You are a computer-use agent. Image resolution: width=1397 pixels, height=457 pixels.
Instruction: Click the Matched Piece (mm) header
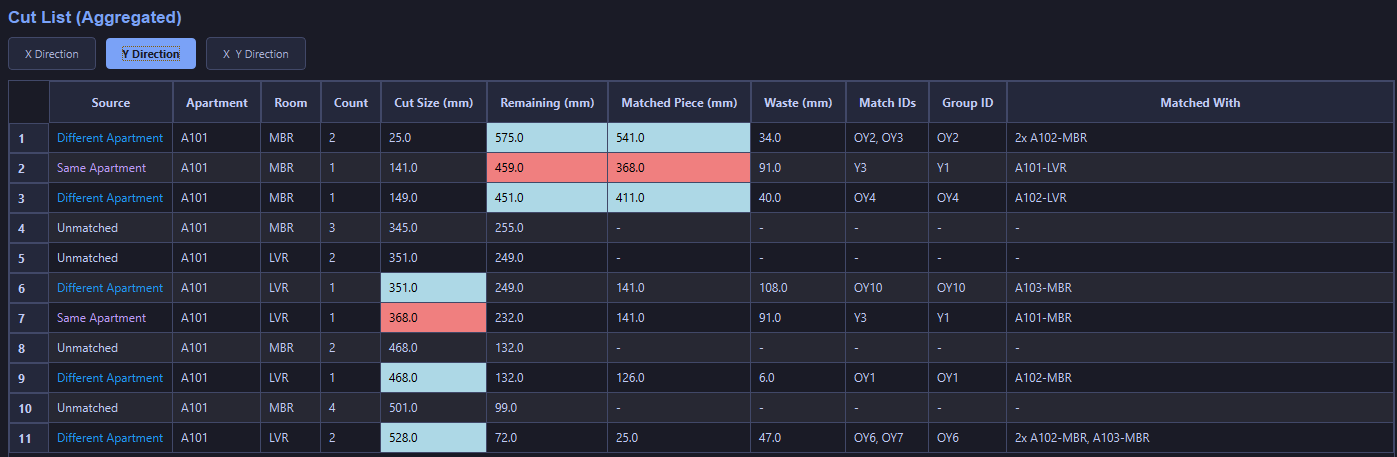click(x=679, y=102)
